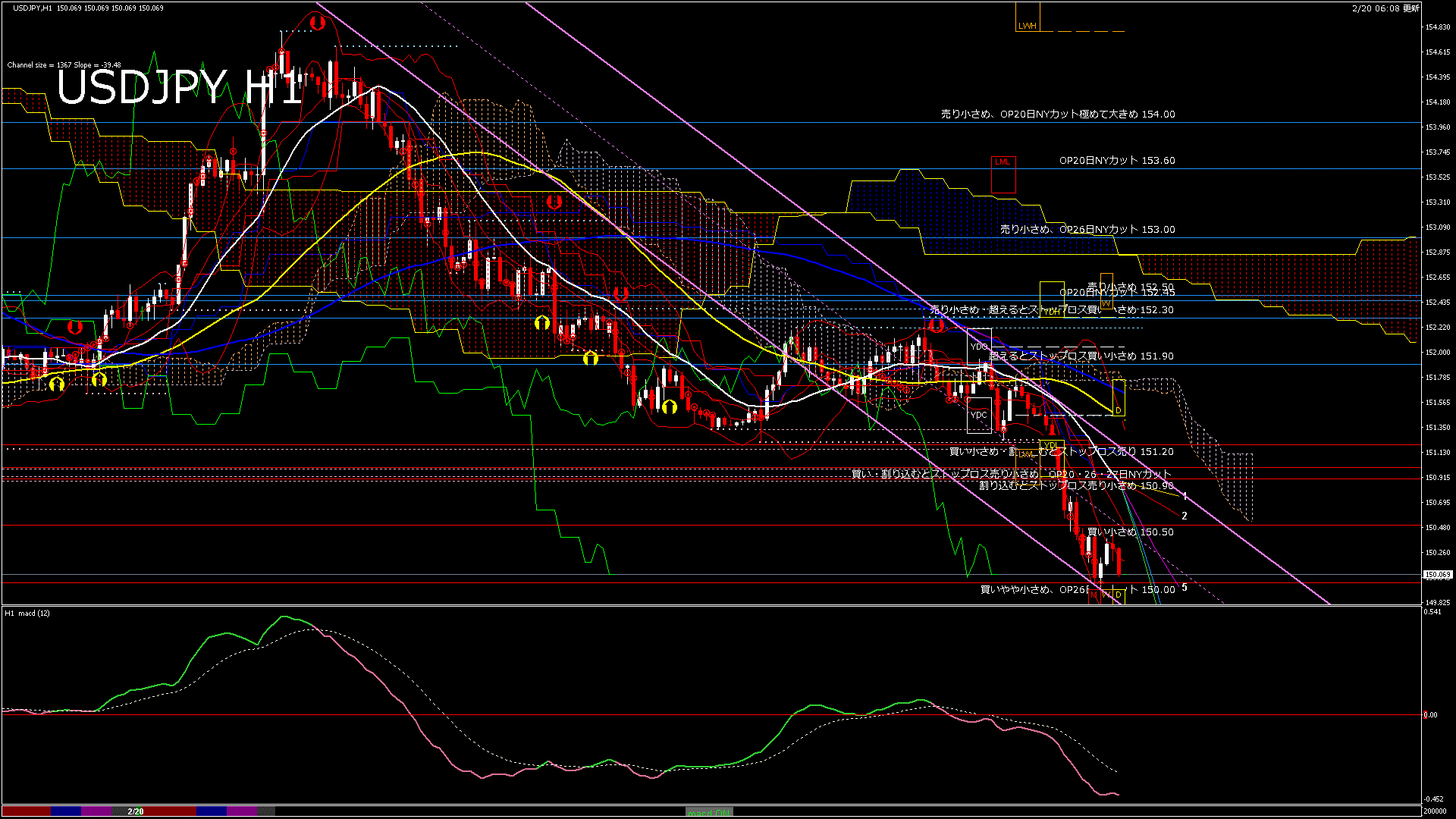
Task: Click projection line label 5
Action: 1185,588
